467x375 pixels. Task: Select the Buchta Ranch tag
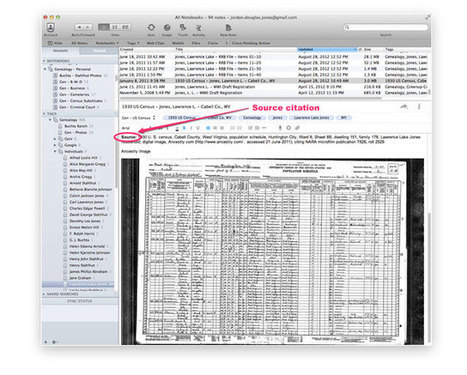click(x=75, y=126)
